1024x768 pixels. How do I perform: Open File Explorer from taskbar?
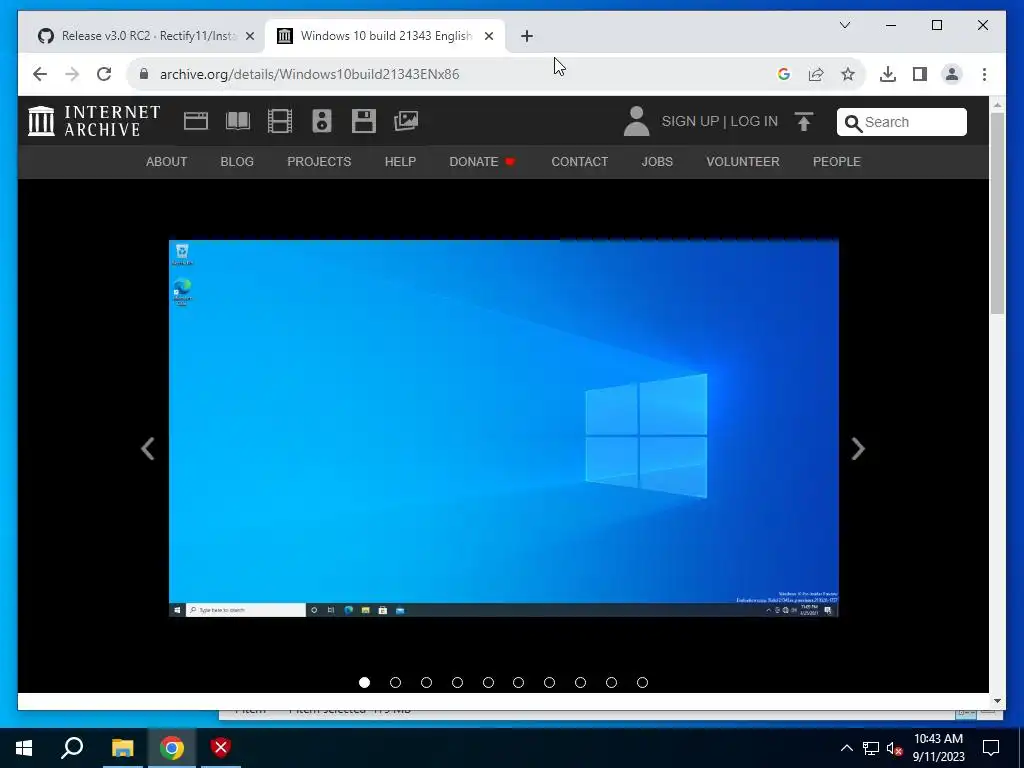(122, 748)
